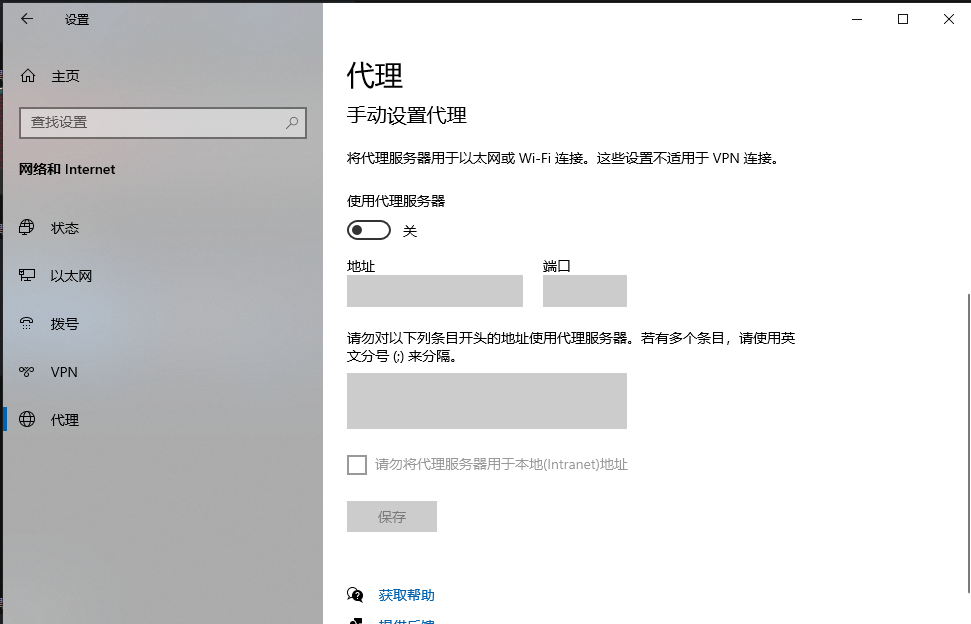
Task: Click the search magnifier icon
Action: pyautogui.click(x=292, y=122)
